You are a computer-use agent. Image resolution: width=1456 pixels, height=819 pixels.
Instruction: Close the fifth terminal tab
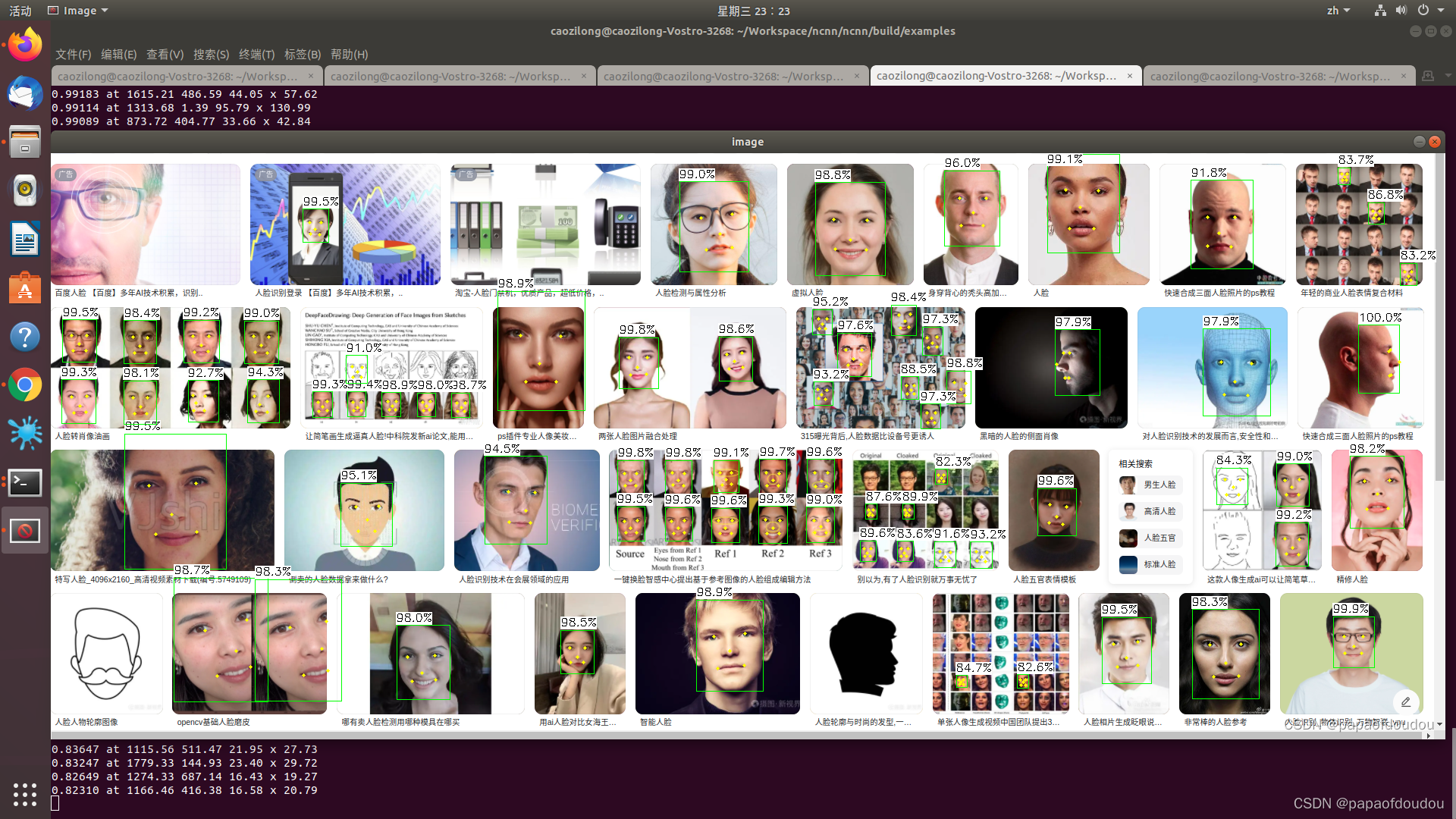(x=1404, y=76)
